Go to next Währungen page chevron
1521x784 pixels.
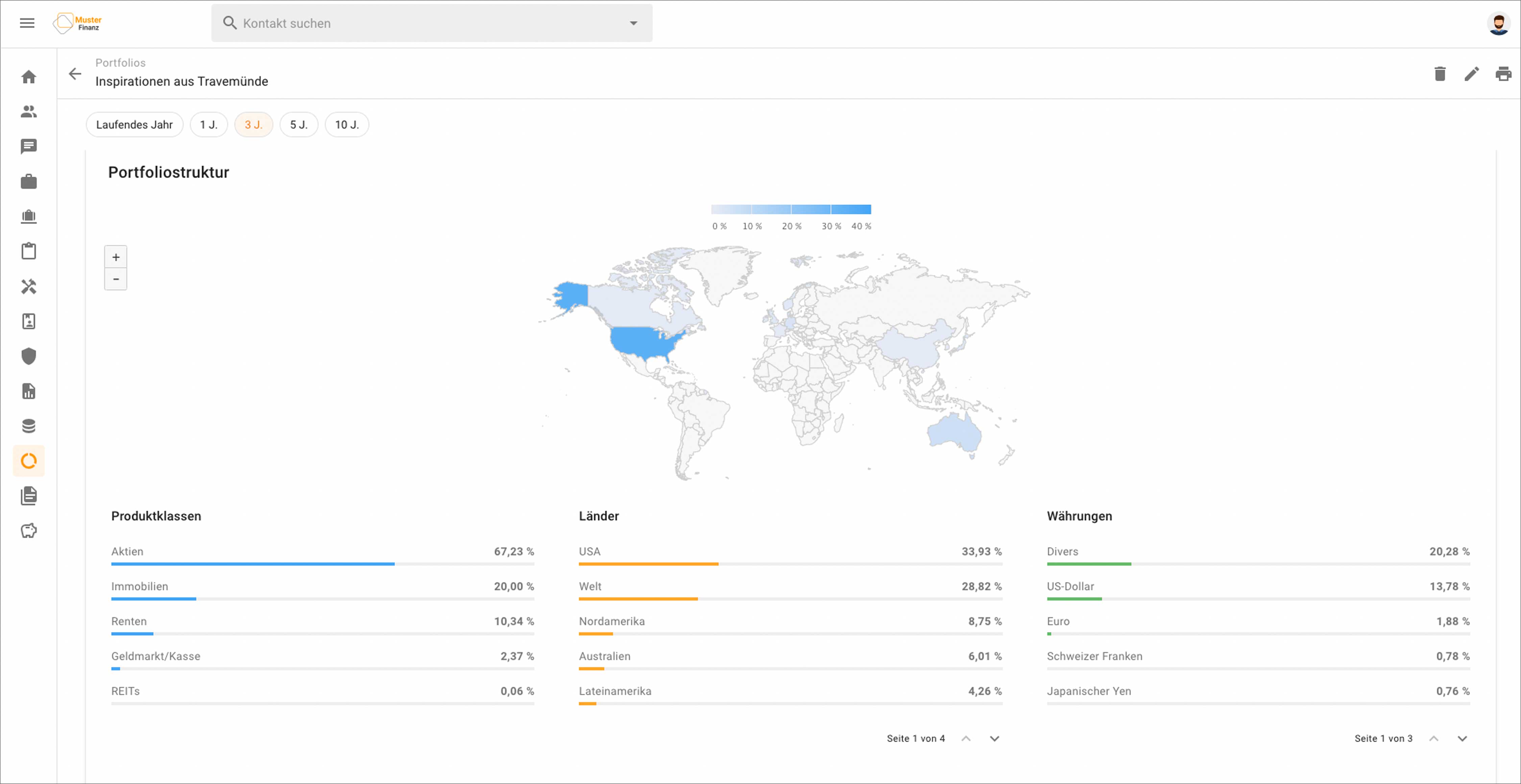click(x=1462, y=739)
